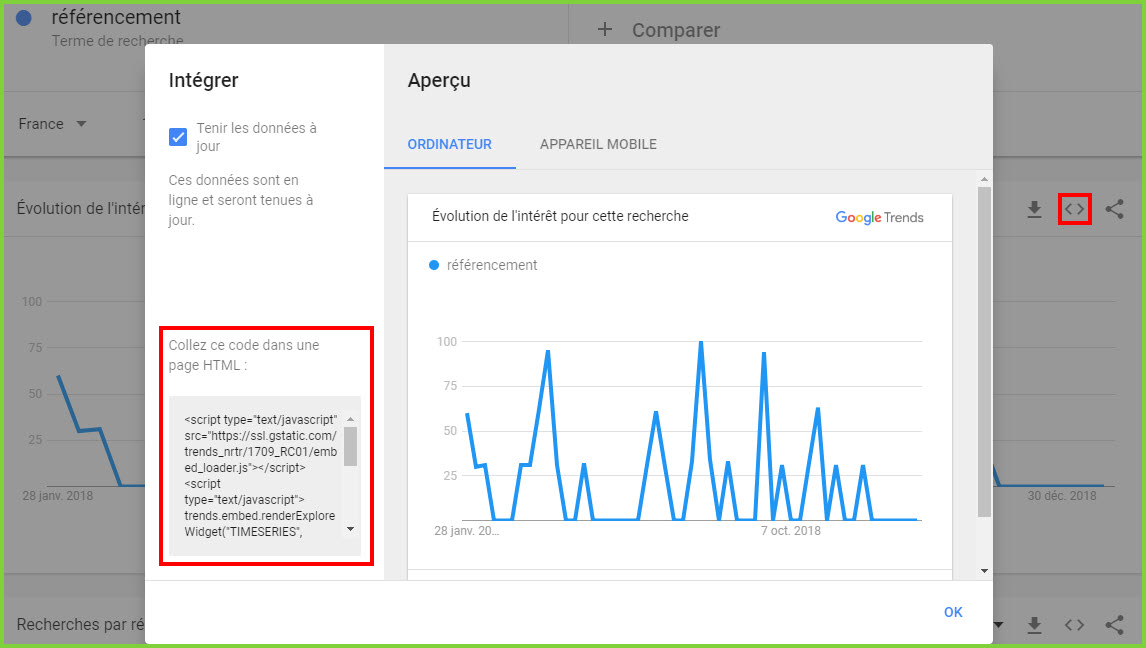Click the preview pane scroll up arrow
This screenshot has width=1146, height=648.
984,179
